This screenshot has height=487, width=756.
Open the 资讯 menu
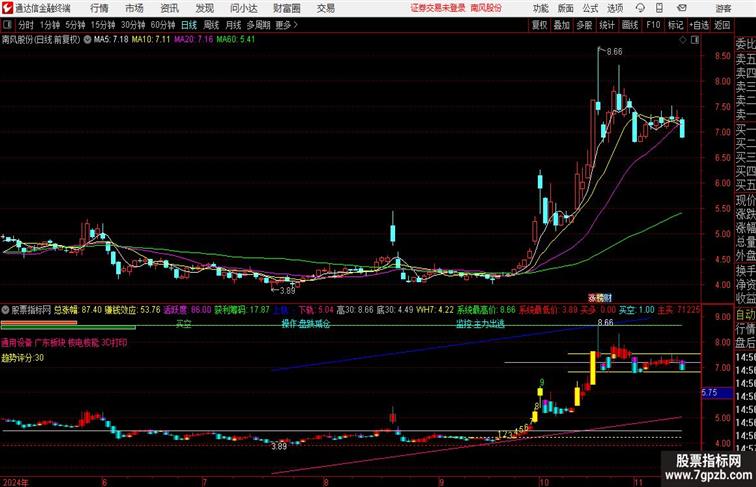click(170, 8)
